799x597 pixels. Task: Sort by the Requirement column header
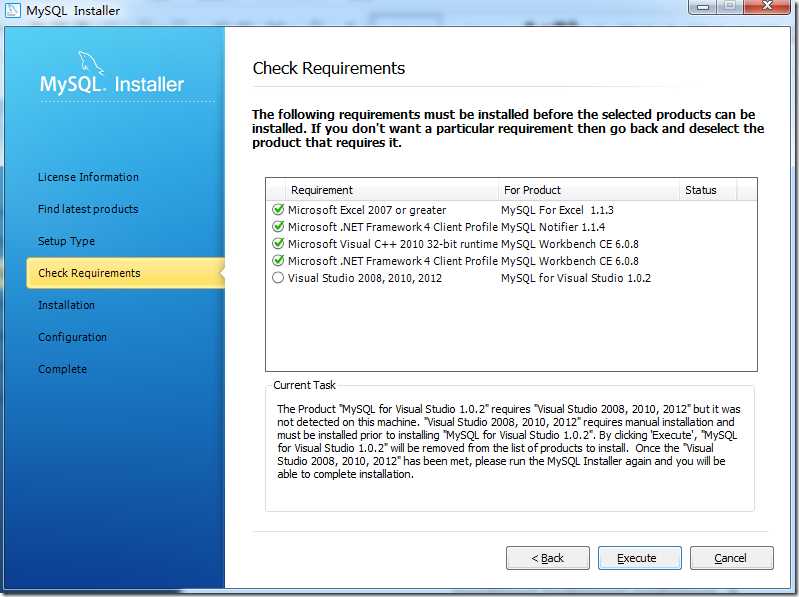click(391, 190)
